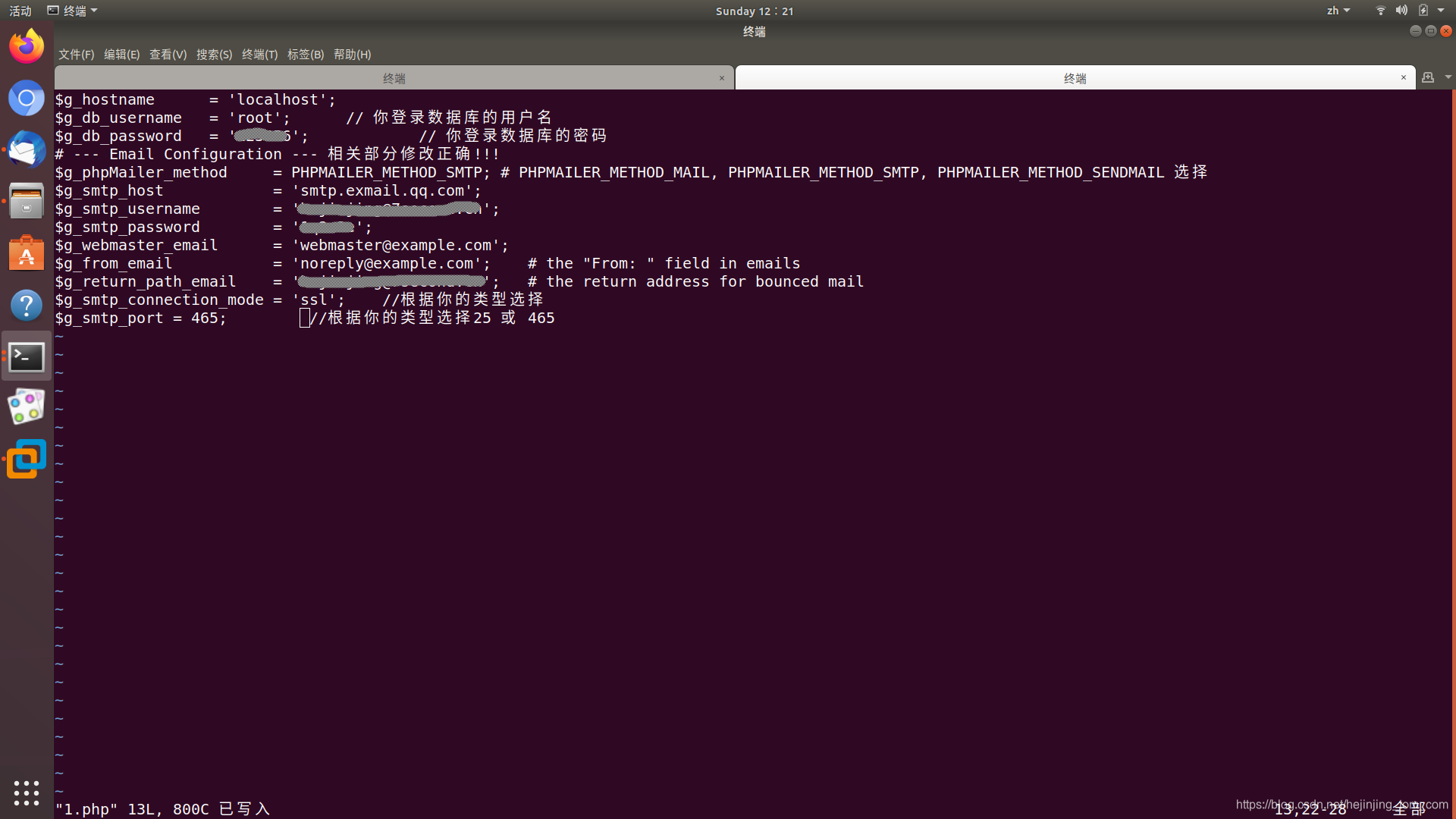Close the second terminal tab
The height and width of the screenshot is (819, 1456).
pos(1403,77)
